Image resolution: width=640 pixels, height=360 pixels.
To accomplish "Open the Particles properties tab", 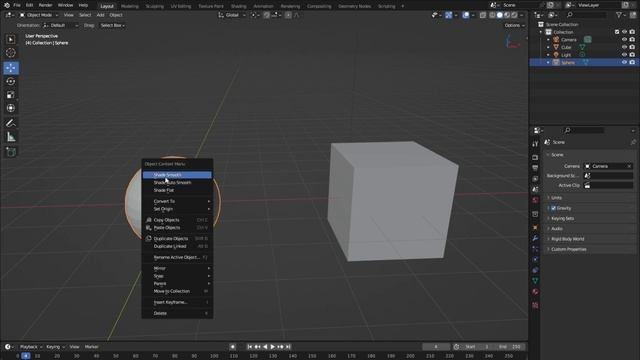I will [535, 249].
